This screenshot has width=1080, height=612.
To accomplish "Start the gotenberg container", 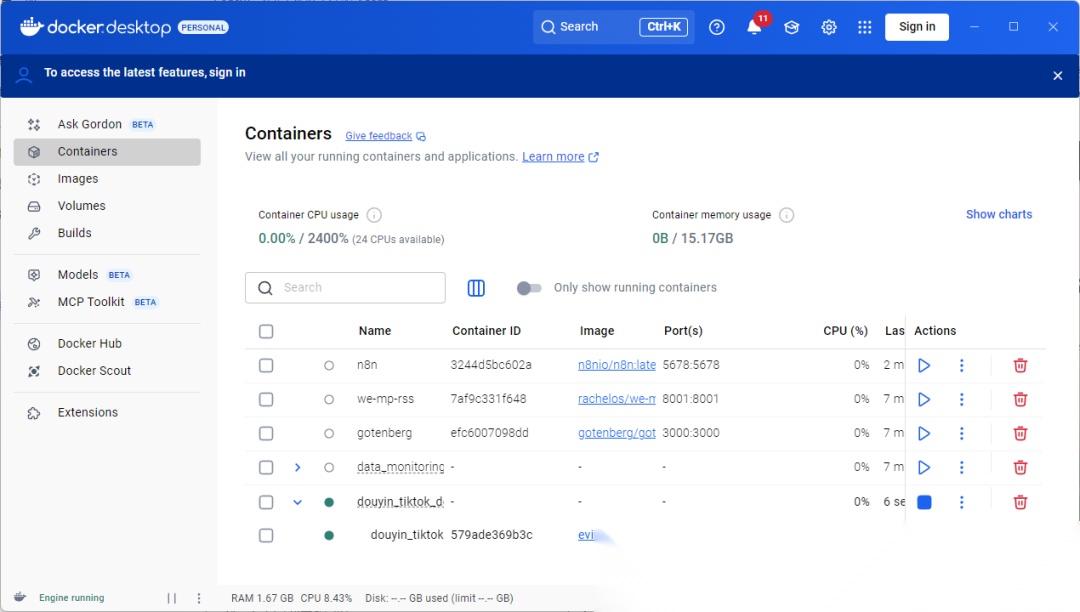I will tap(924, 433).
